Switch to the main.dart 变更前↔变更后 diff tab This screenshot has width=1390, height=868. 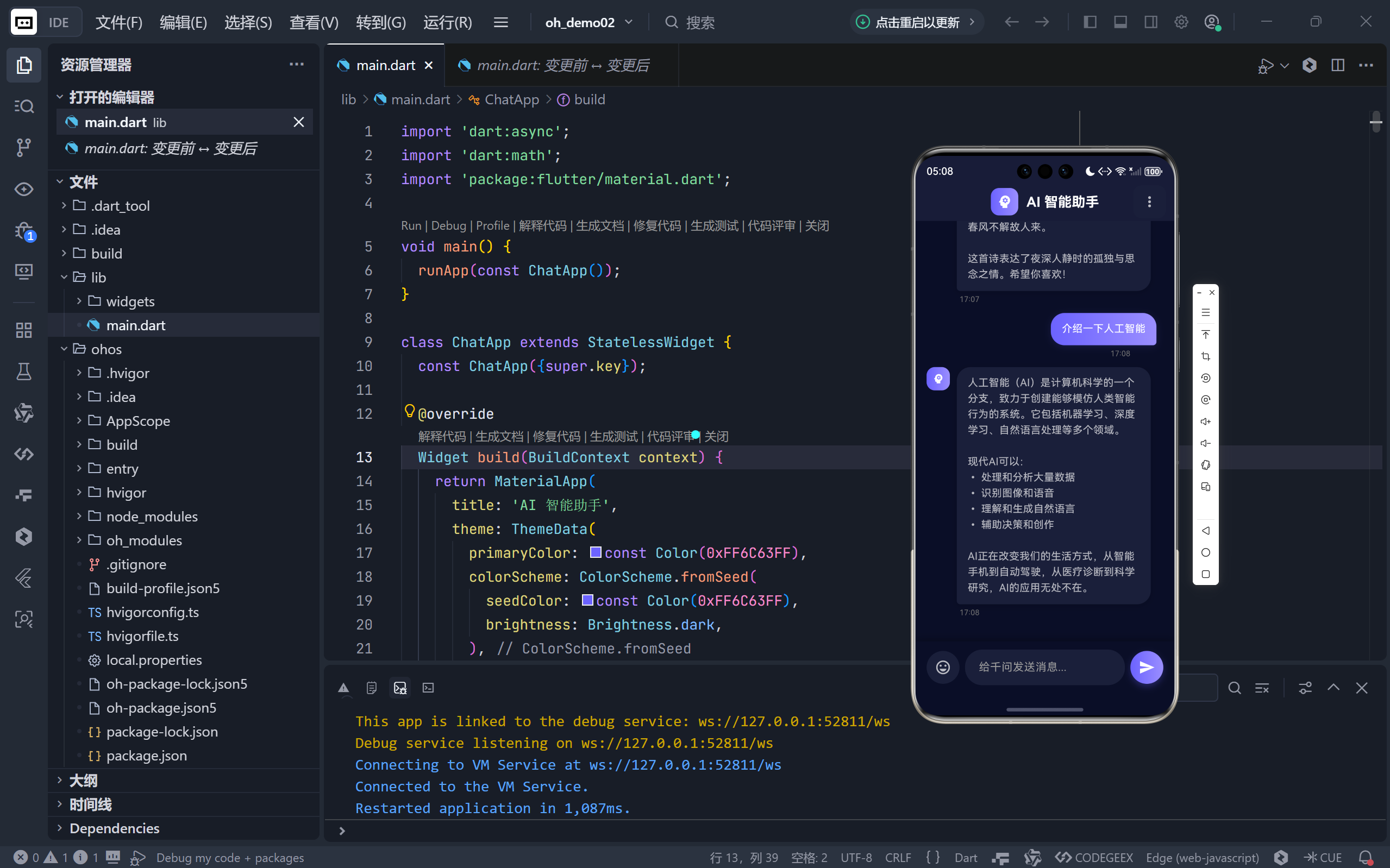click(x=562, y=65)
